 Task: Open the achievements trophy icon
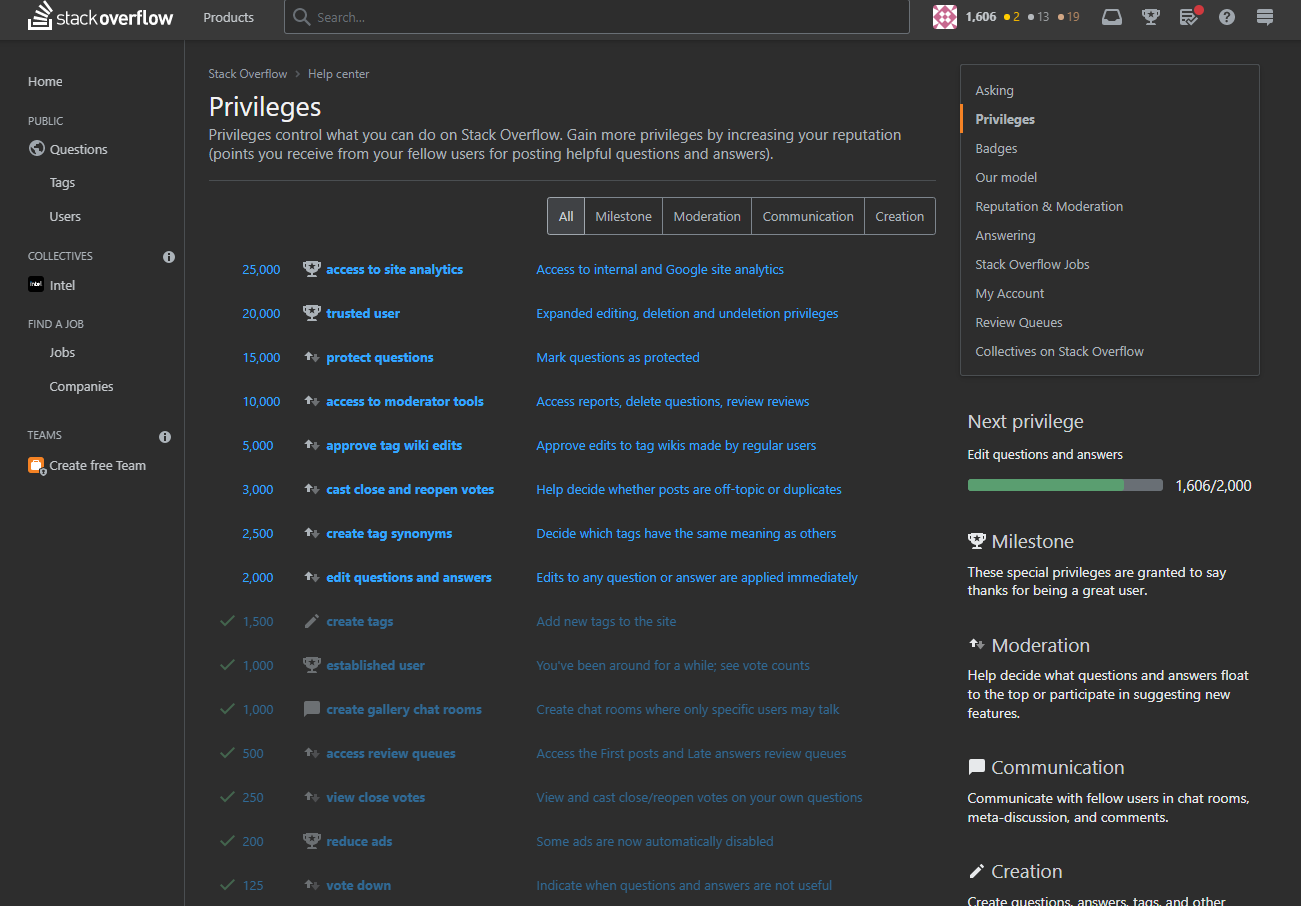click(1151, 17)
